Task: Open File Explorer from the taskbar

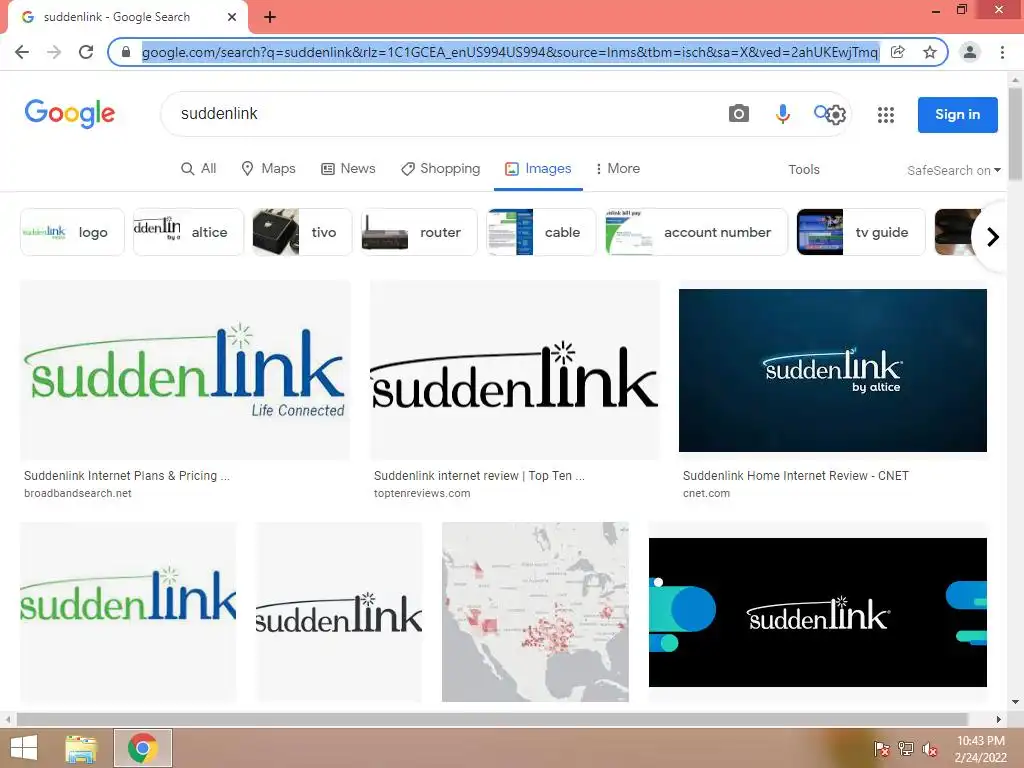Action: click(x=81, y=748)
